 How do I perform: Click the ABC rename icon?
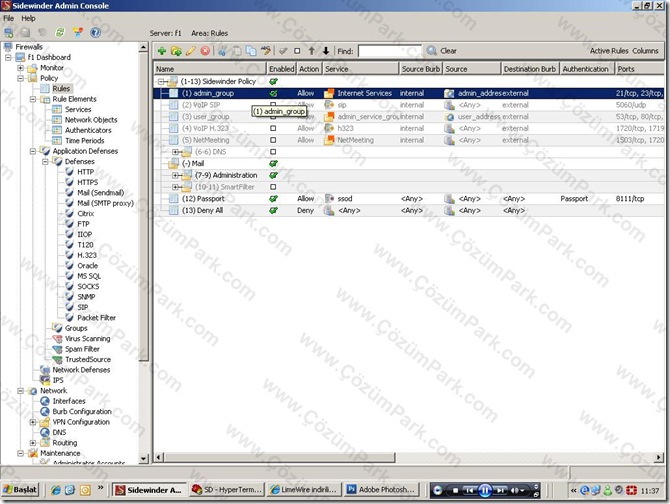266,51
